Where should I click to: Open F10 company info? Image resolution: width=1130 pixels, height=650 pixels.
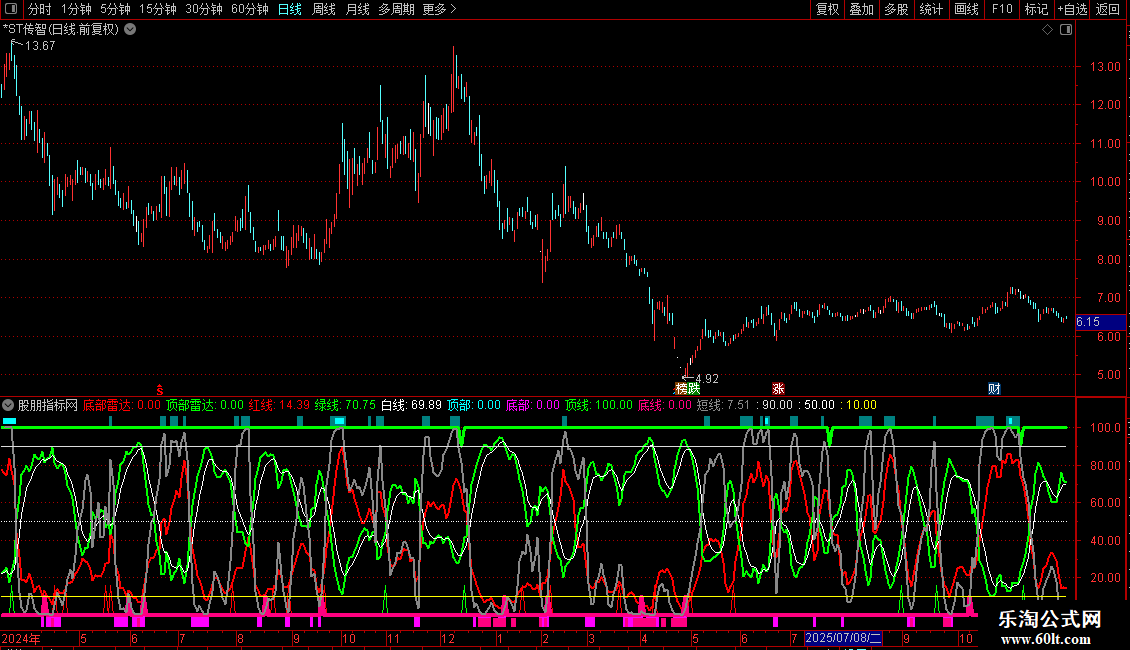point(1002,9)
